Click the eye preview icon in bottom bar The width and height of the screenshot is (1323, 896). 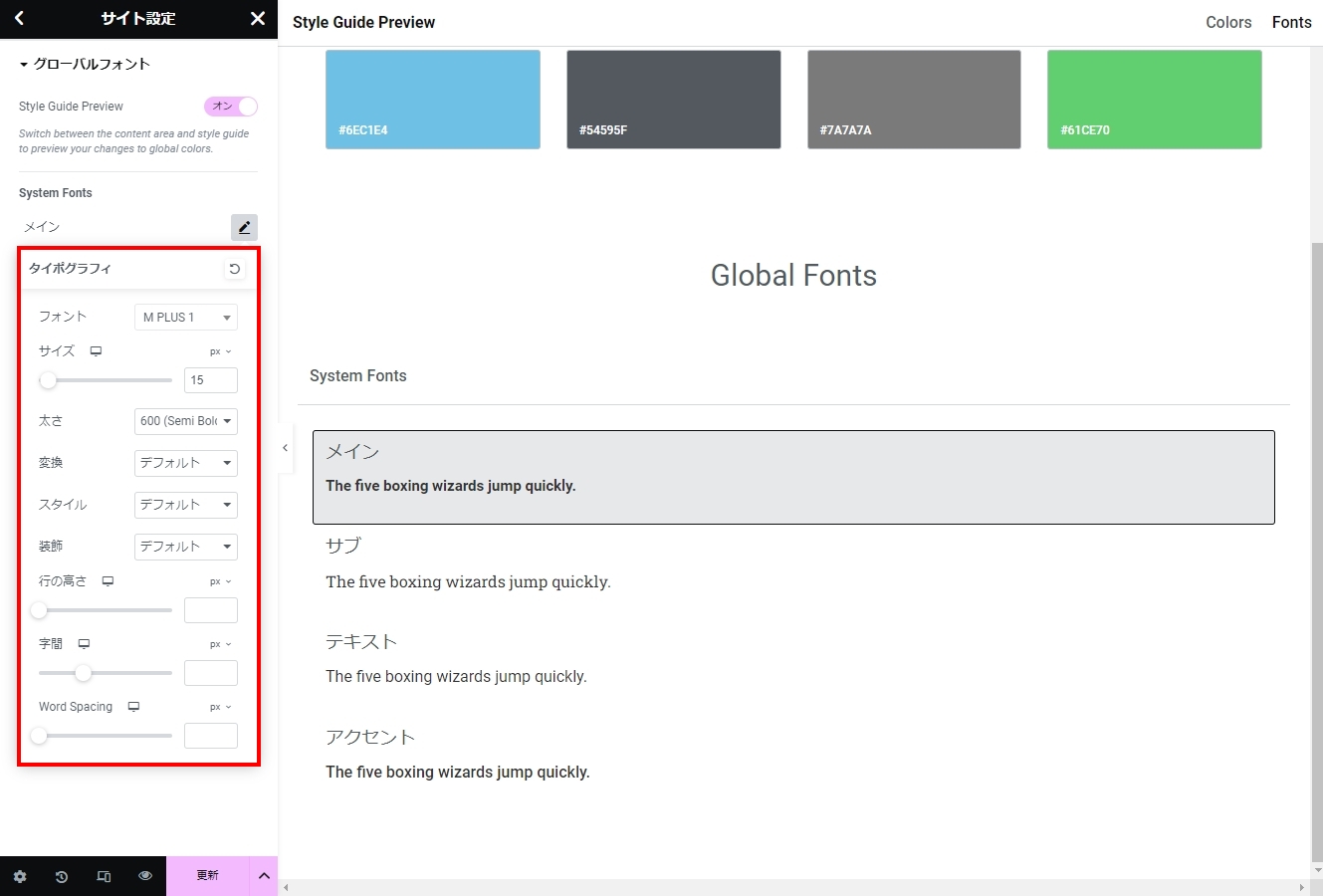click(145, 876)
